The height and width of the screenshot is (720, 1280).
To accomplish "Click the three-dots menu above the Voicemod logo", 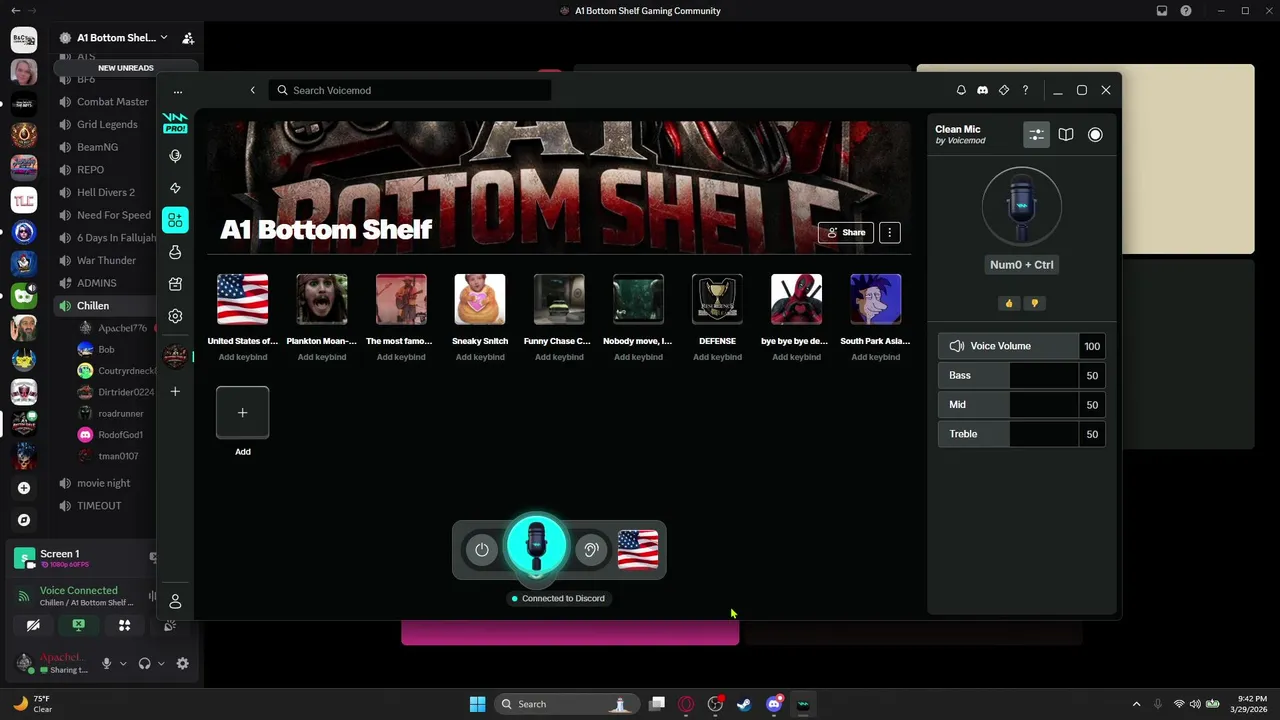I will [178, 91].
